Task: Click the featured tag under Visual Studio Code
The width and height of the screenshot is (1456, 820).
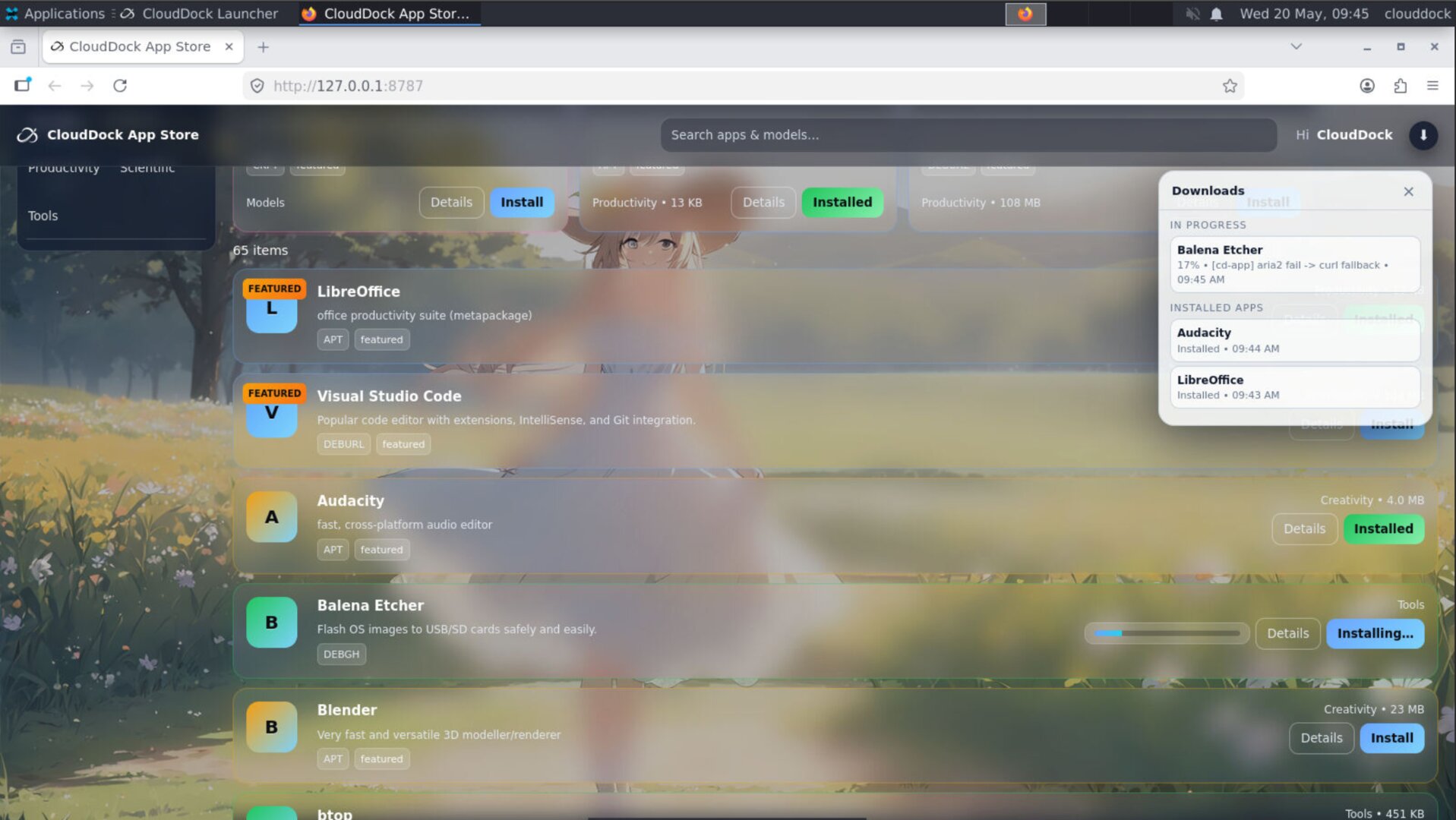Action: 403,444
